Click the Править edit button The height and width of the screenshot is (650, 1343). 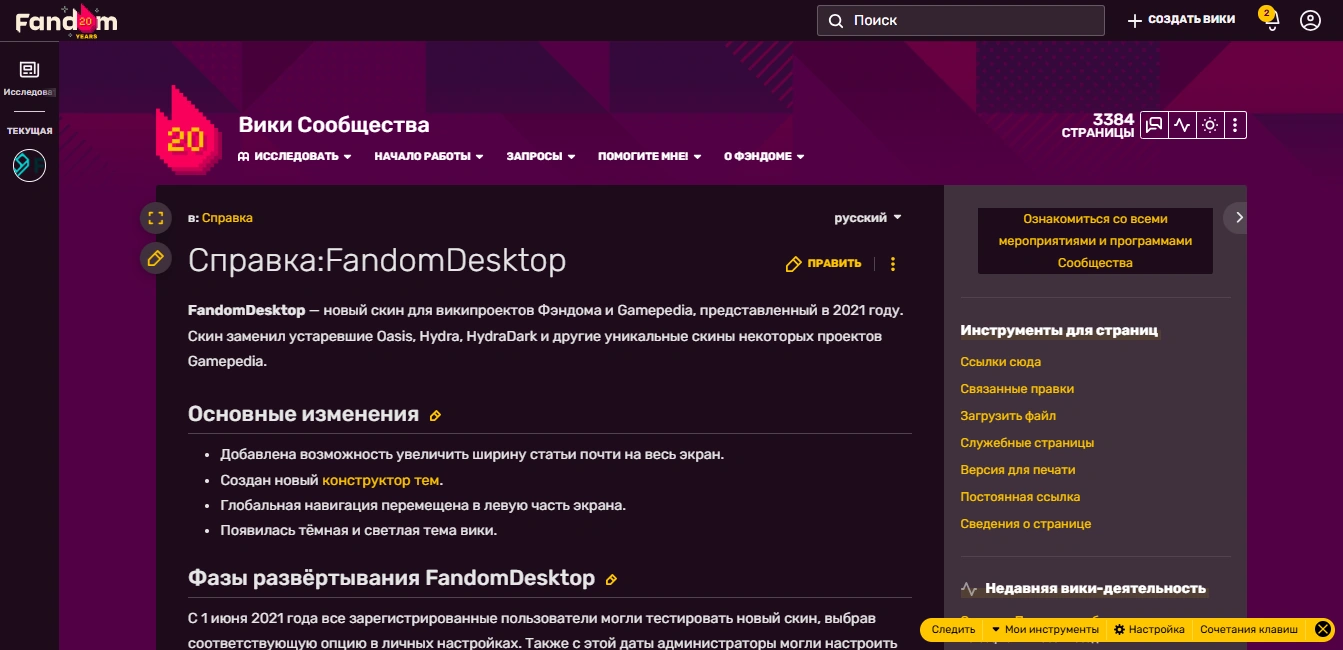824,264
